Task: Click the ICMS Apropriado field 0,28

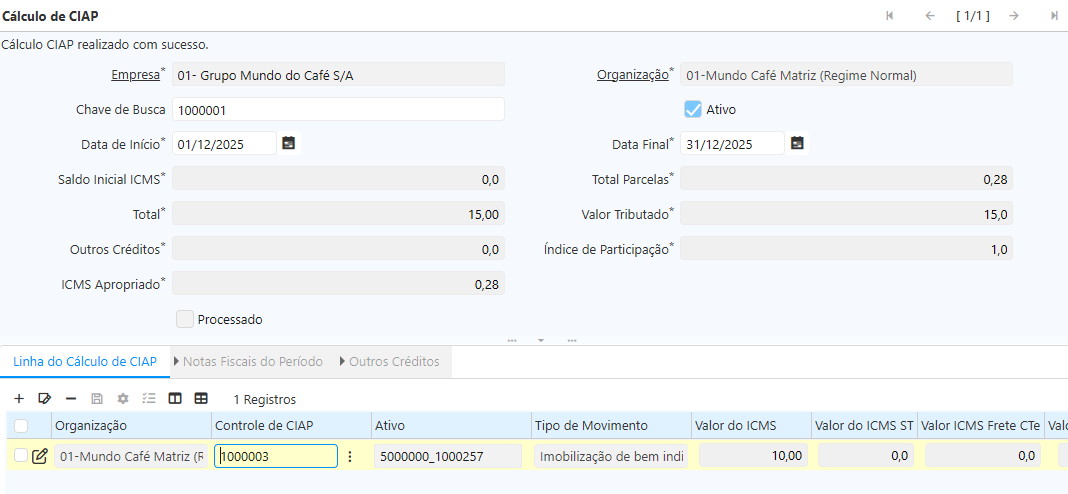Action: pos(339,283)
